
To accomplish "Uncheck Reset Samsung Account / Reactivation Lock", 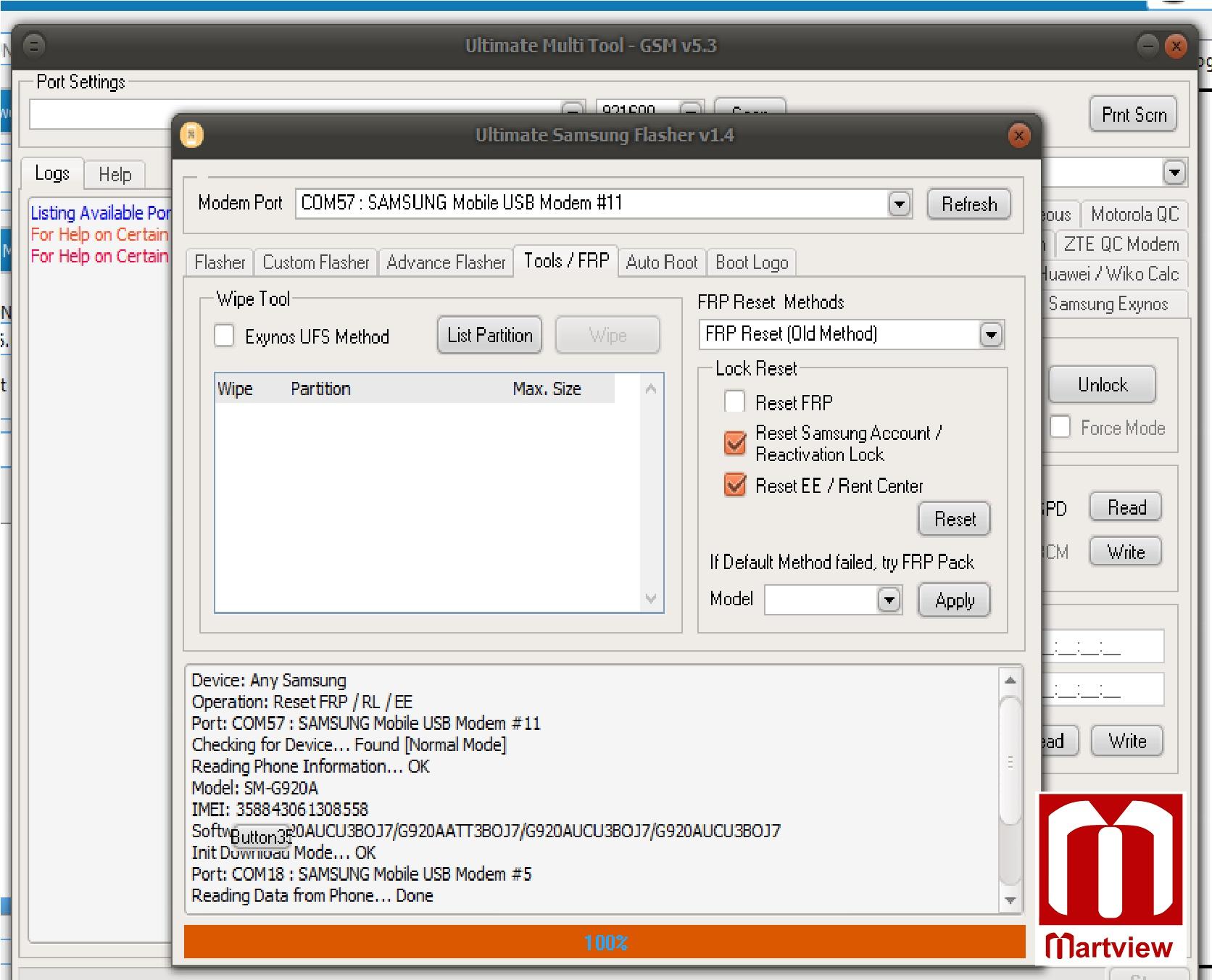I will (735, 443).
